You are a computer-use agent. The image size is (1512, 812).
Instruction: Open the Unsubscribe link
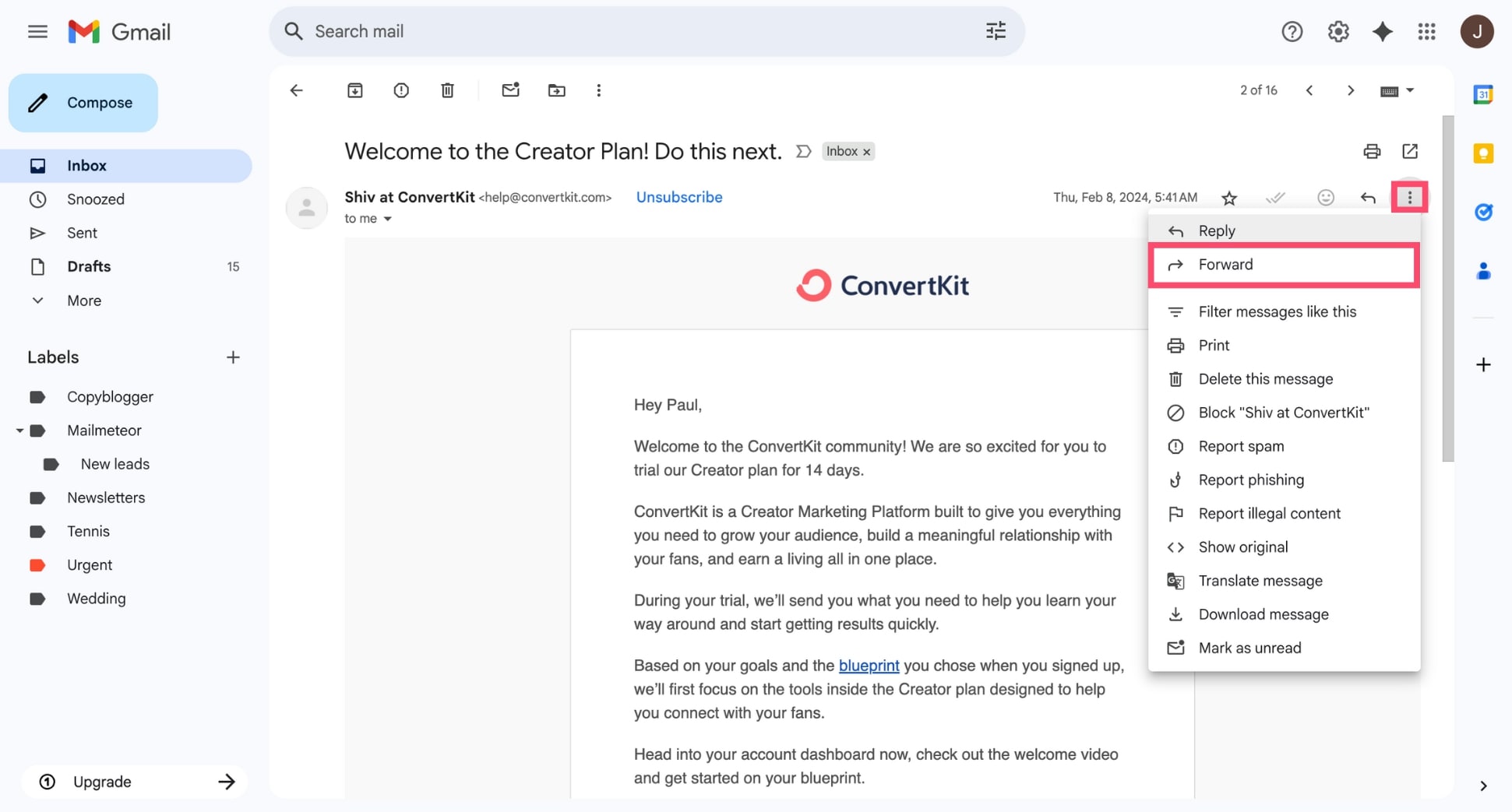tap(679, 197)
